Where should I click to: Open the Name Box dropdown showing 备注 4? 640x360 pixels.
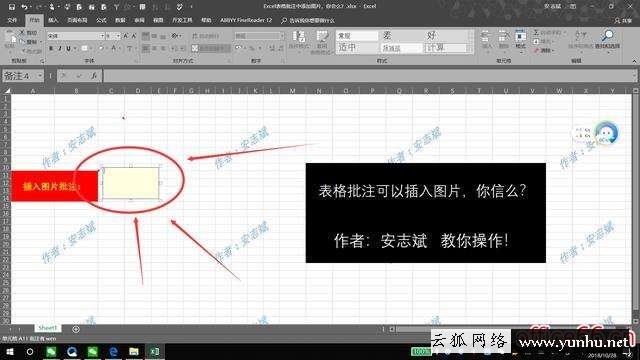pyautogui.click(x=40, y=76)
